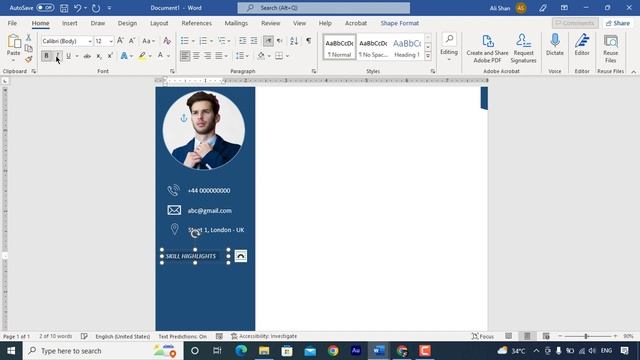Open text highlight color button

[x=142, y=56]
